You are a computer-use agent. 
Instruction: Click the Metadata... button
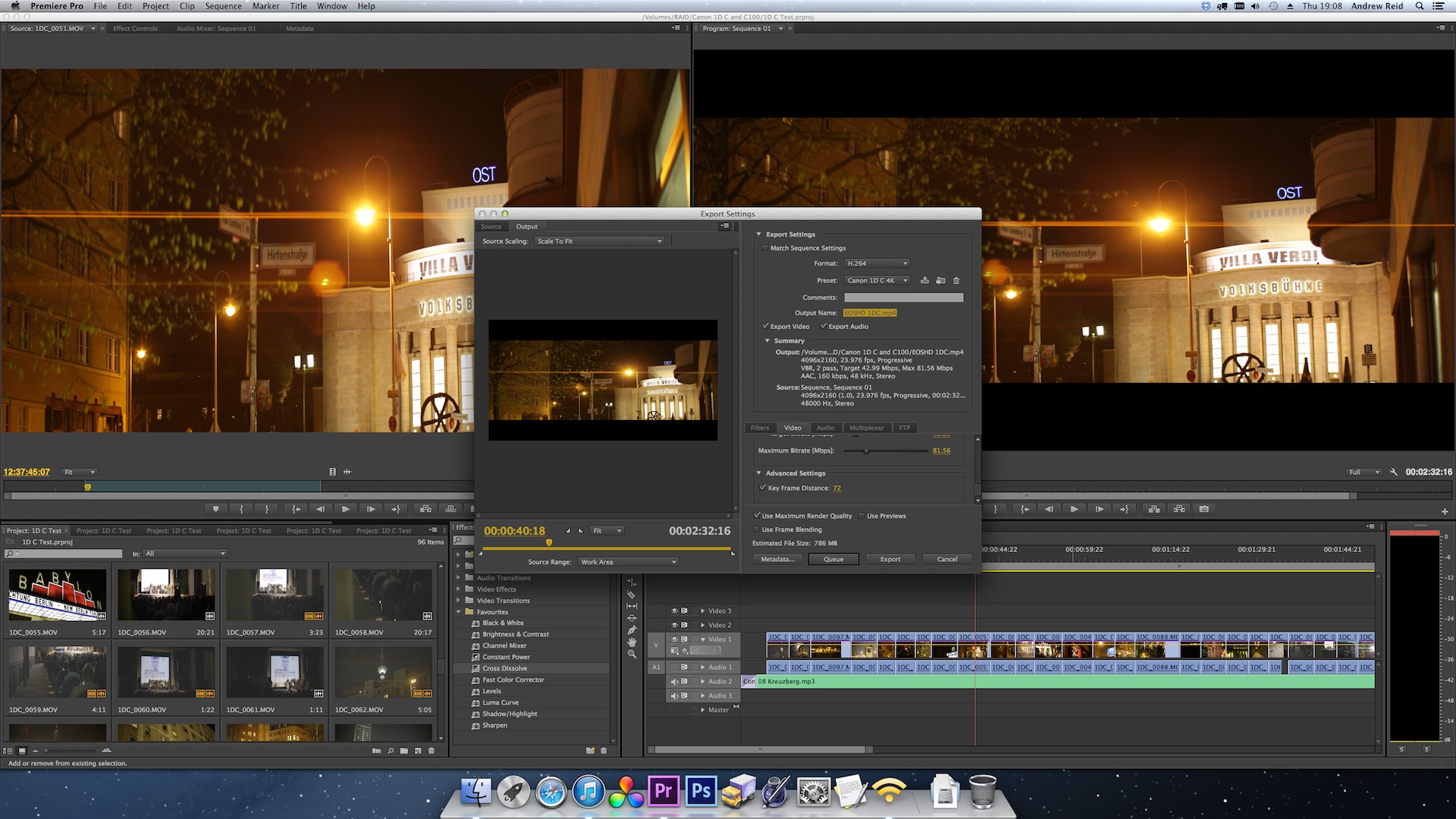777,559
